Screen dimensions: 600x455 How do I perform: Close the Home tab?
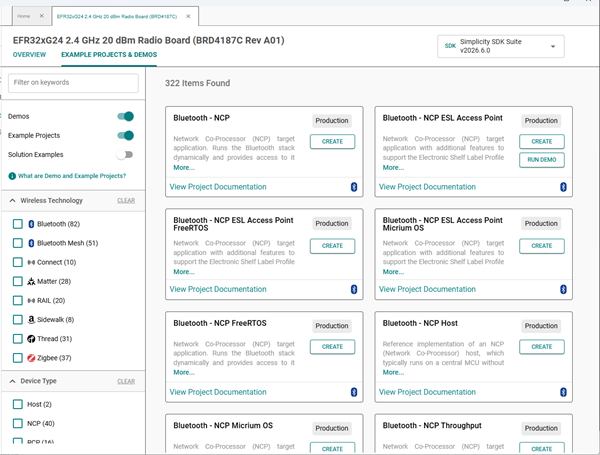(42, 16)
